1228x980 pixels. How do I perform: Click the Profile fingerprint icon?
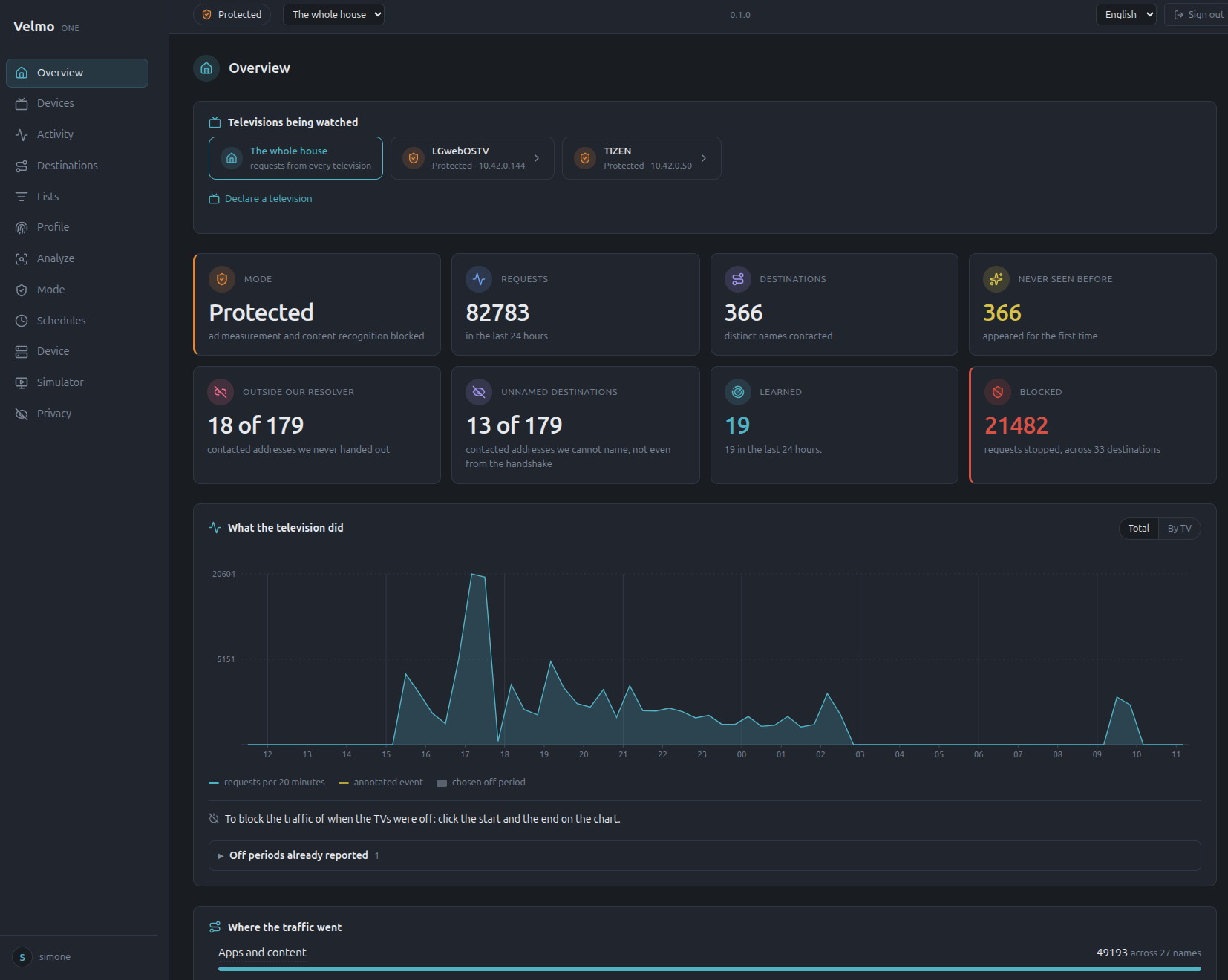(x=22, y=227)
